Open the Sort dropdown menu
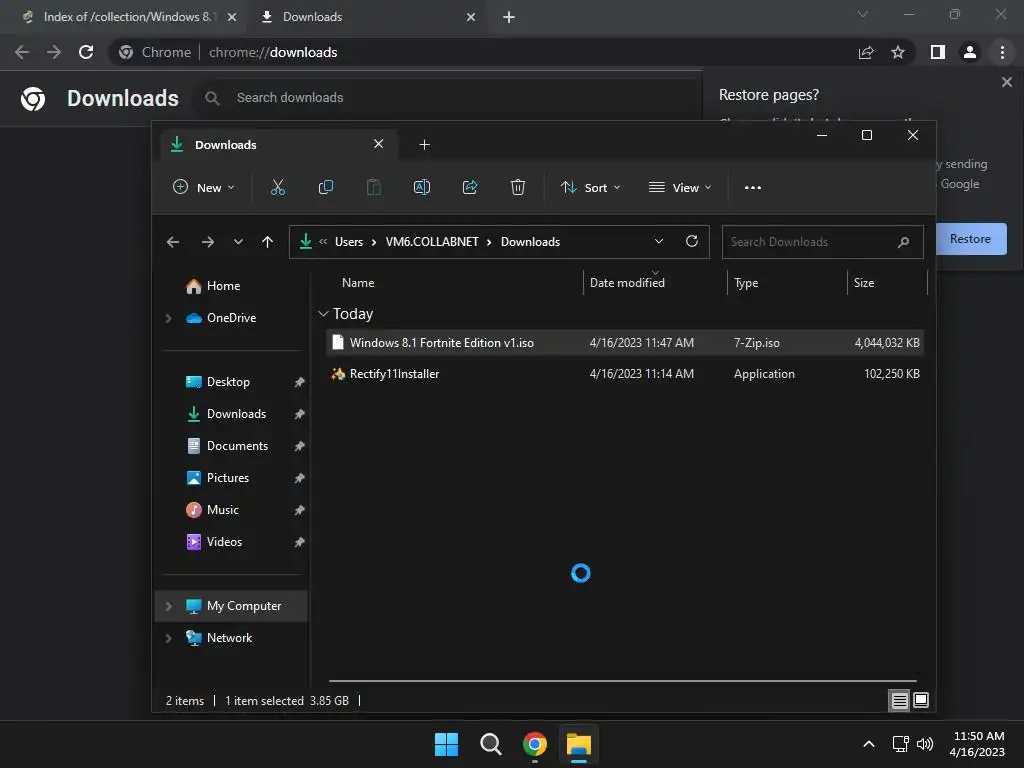The image size is (1024, 768). tap(591, 187)
